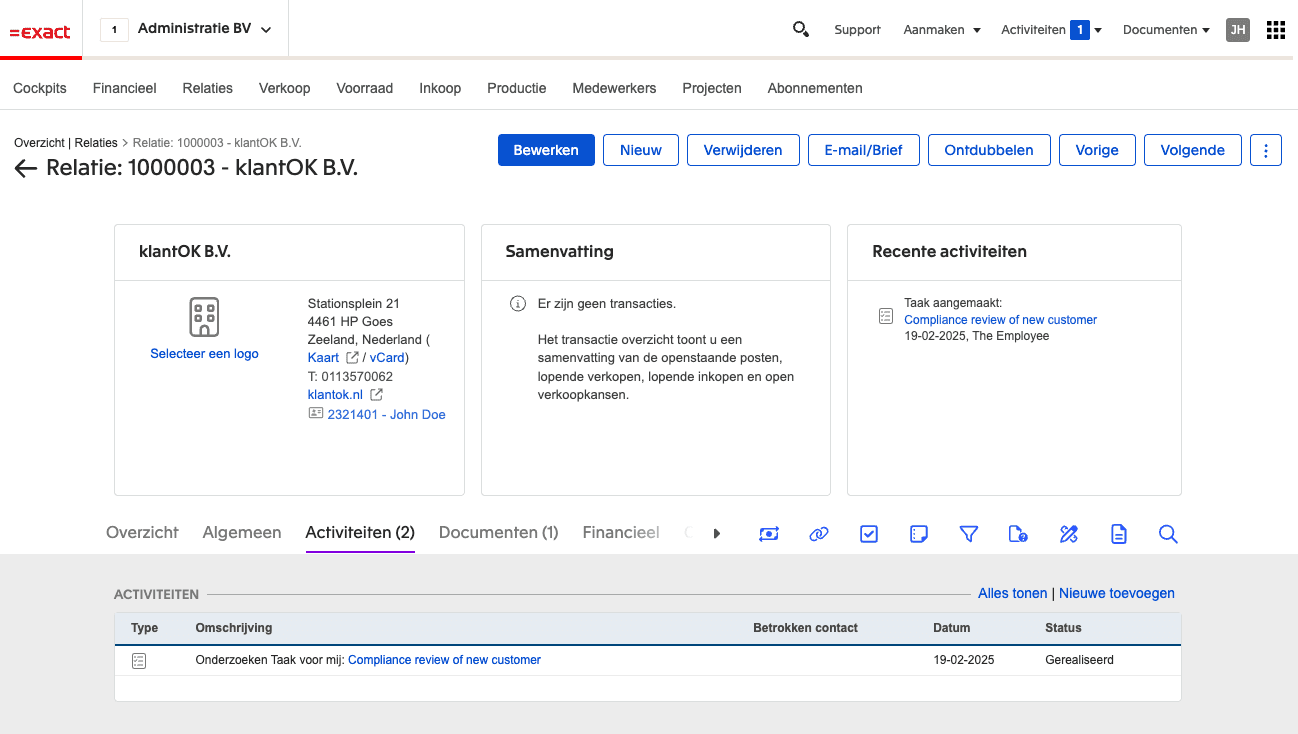
Task: Switch to the Financieel tab
Action: point(621,532)
